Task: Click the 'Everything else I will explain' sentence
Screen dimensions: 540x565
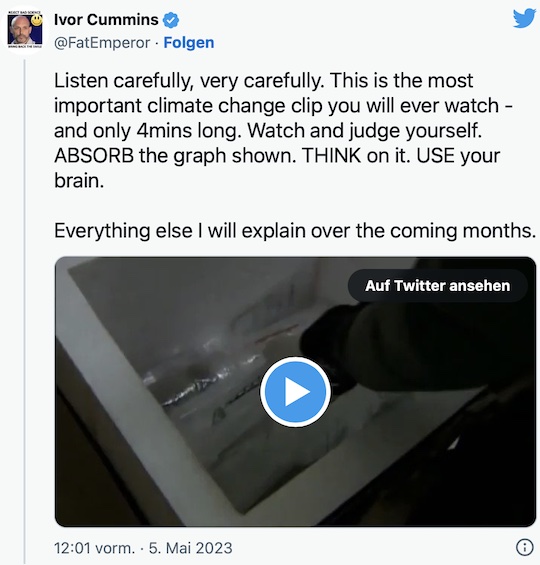Action: (x=295, y=231)
